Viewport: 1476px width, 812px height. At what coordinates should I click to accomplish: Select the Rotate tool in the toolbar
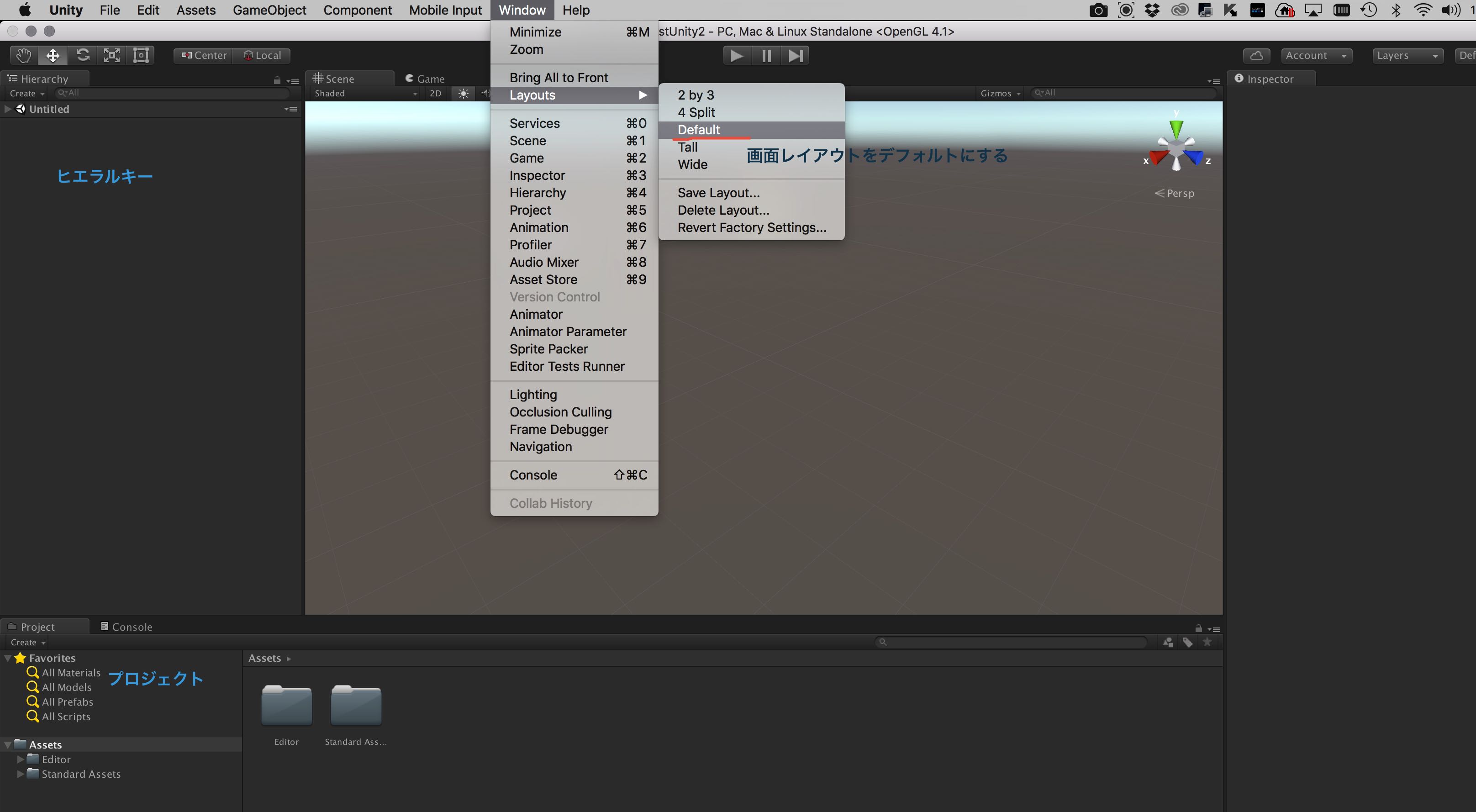click(83, 56)
